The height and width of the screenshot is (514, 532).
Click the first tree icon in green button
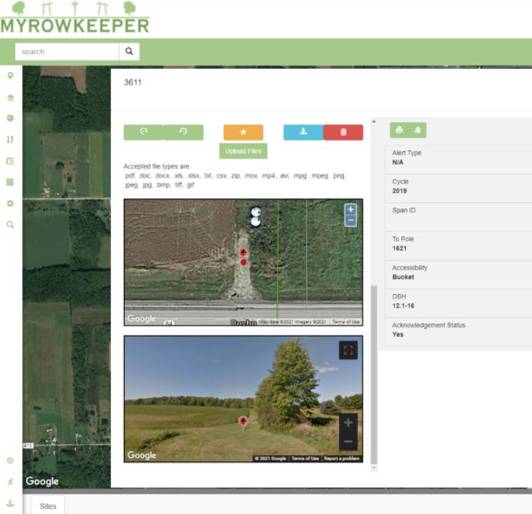400,130
